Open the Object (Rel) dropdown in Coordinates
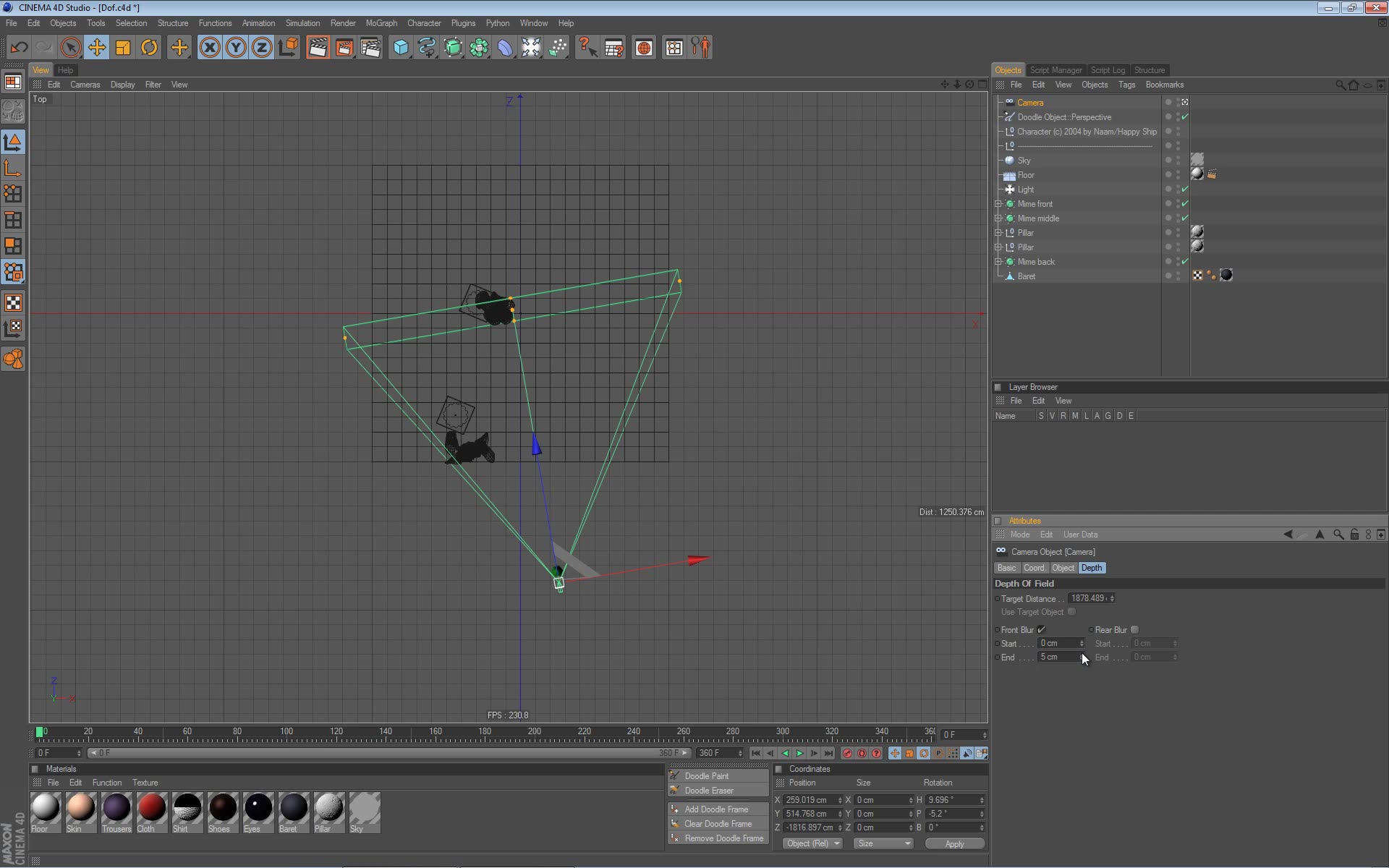Screen dimensions: 1389x868 (812, 843)
